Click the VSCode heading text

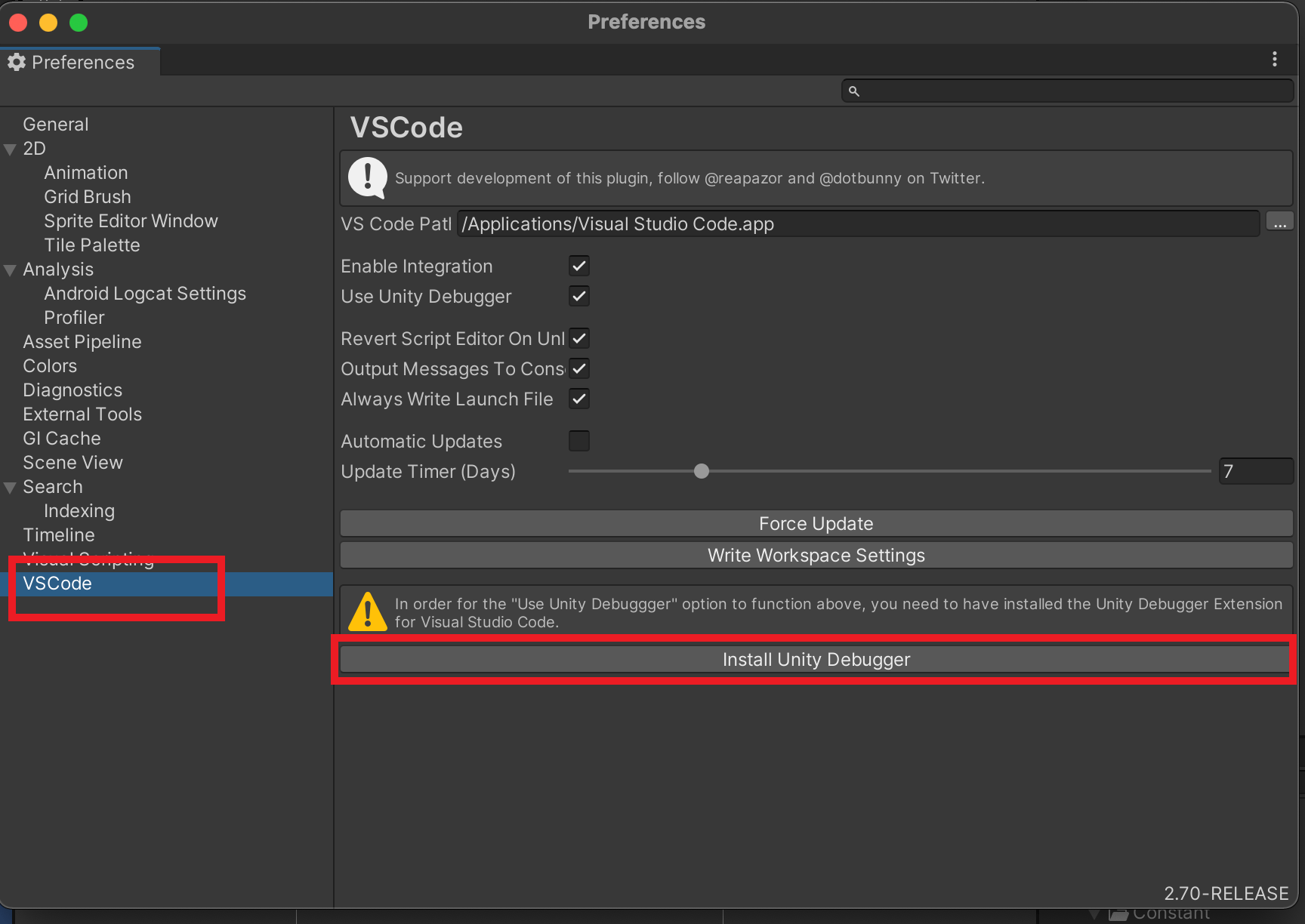[x=406, y=128]
